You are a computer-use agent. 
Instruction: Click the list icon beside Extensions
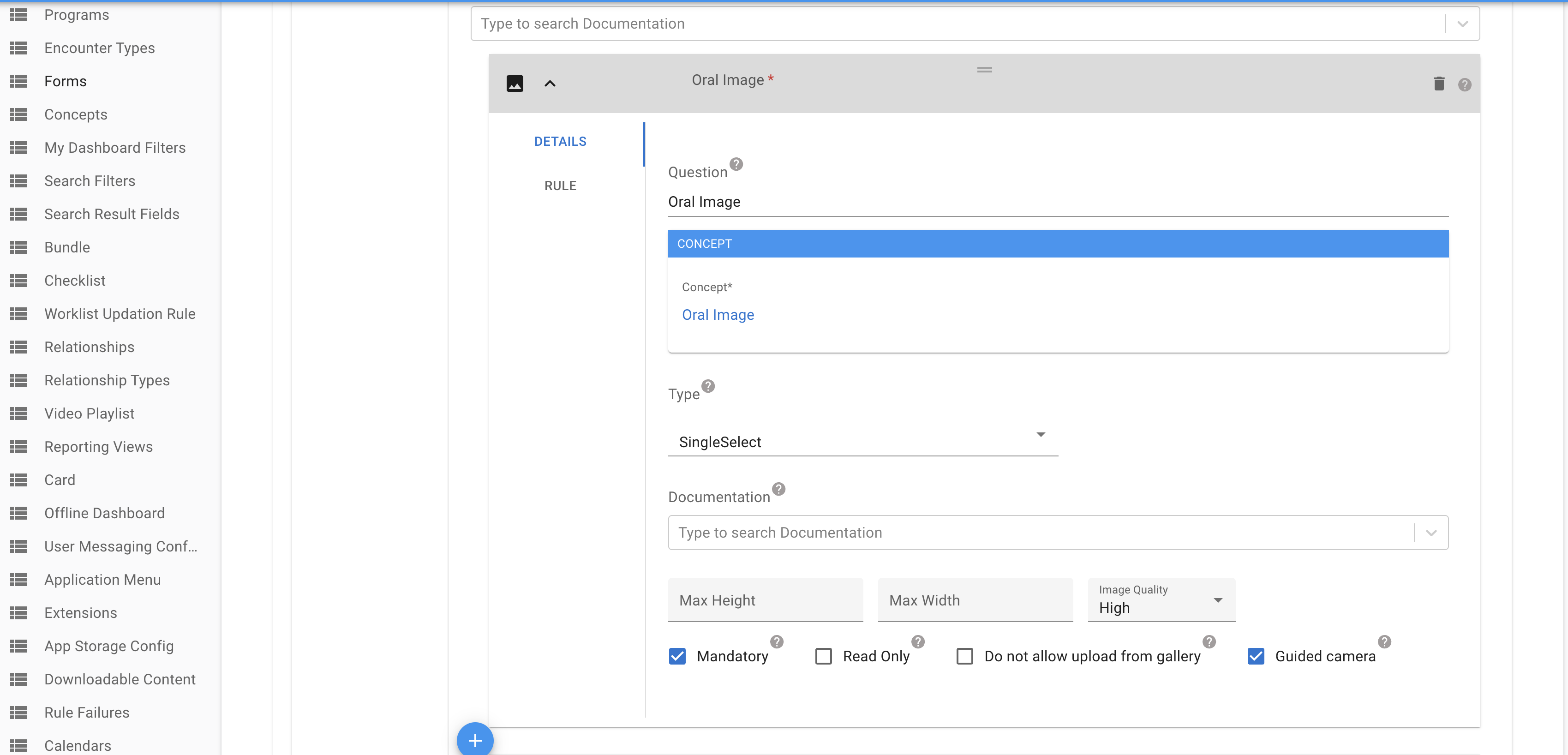coord(19,612)
